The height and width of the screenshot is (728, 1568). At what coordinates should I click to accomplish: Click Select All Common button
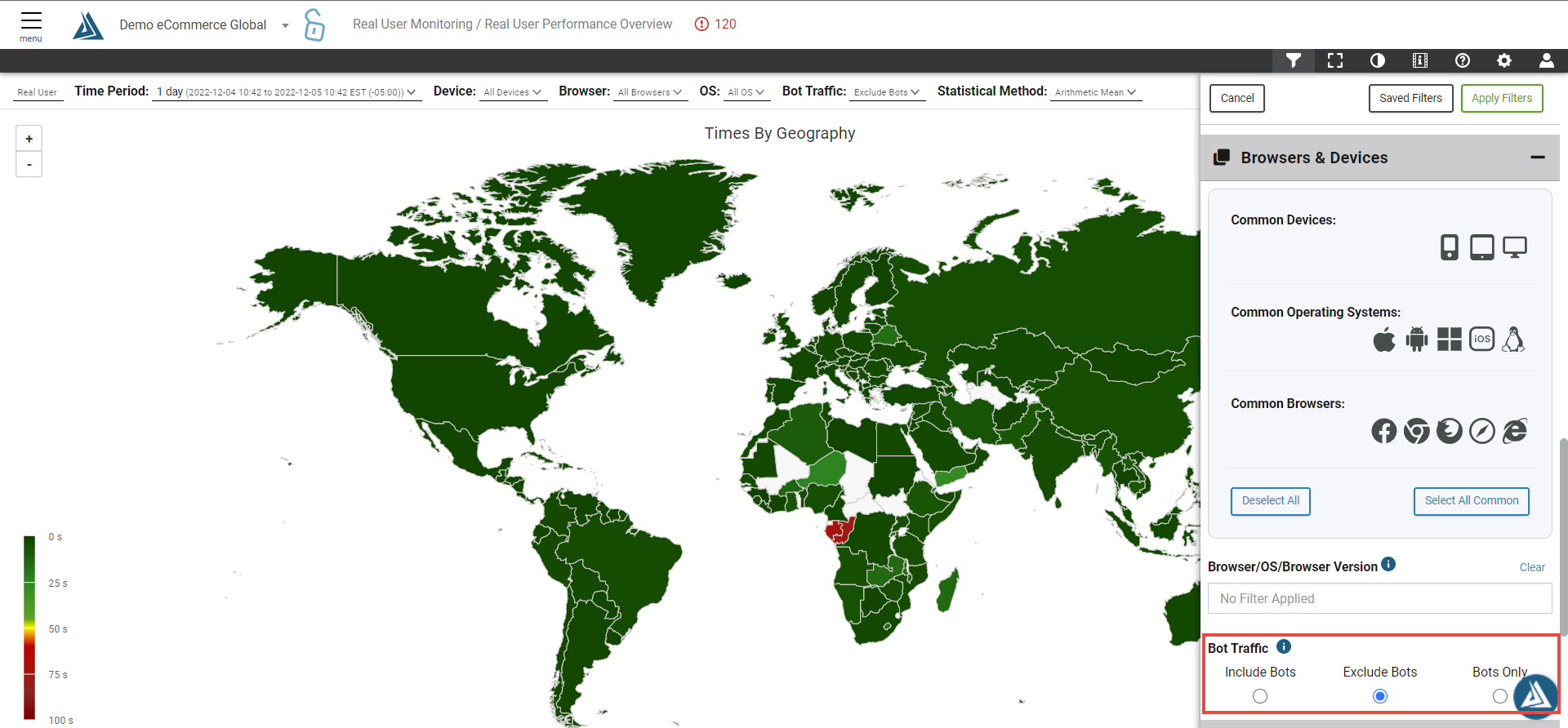(x=1472, y=501)
